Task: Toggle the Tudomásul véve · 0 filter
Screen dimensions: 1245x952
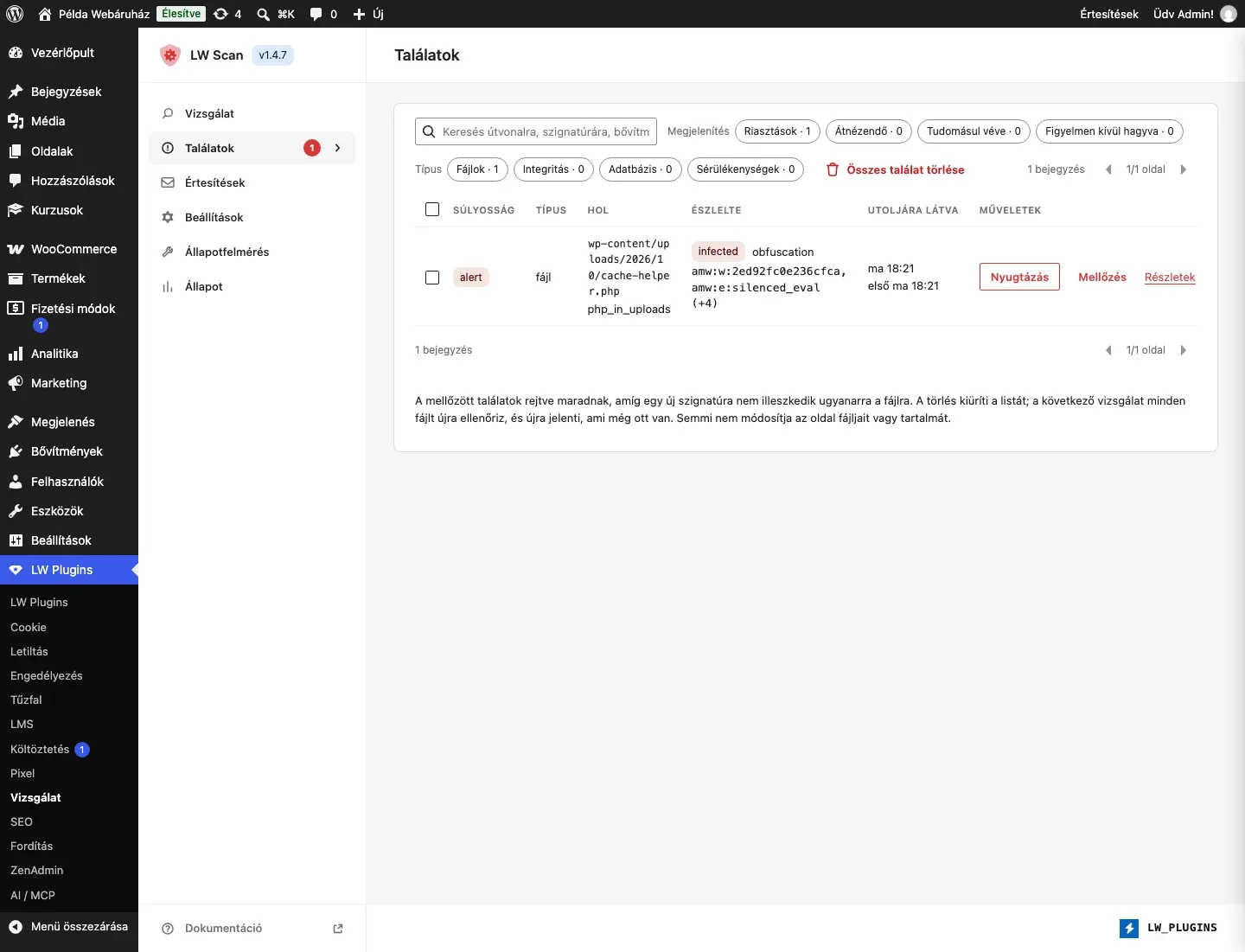Action: tap(974, 131)
